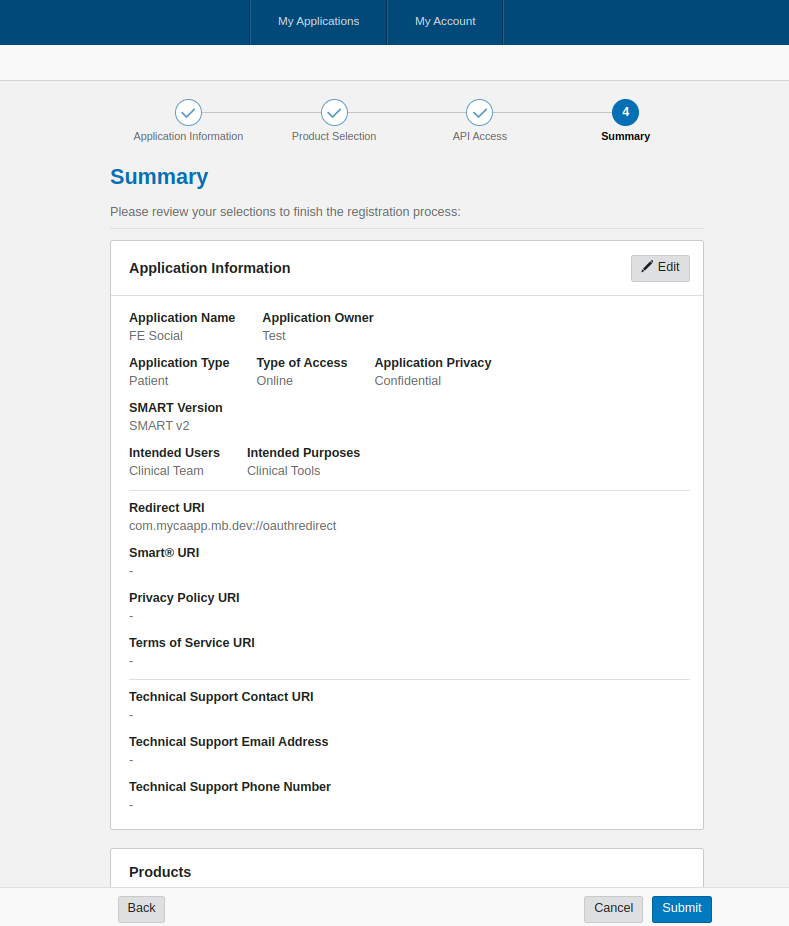The width and height of the screenshot is (789, 926).
Task: Cancel the registration process
Action: (x=613, y=908)
